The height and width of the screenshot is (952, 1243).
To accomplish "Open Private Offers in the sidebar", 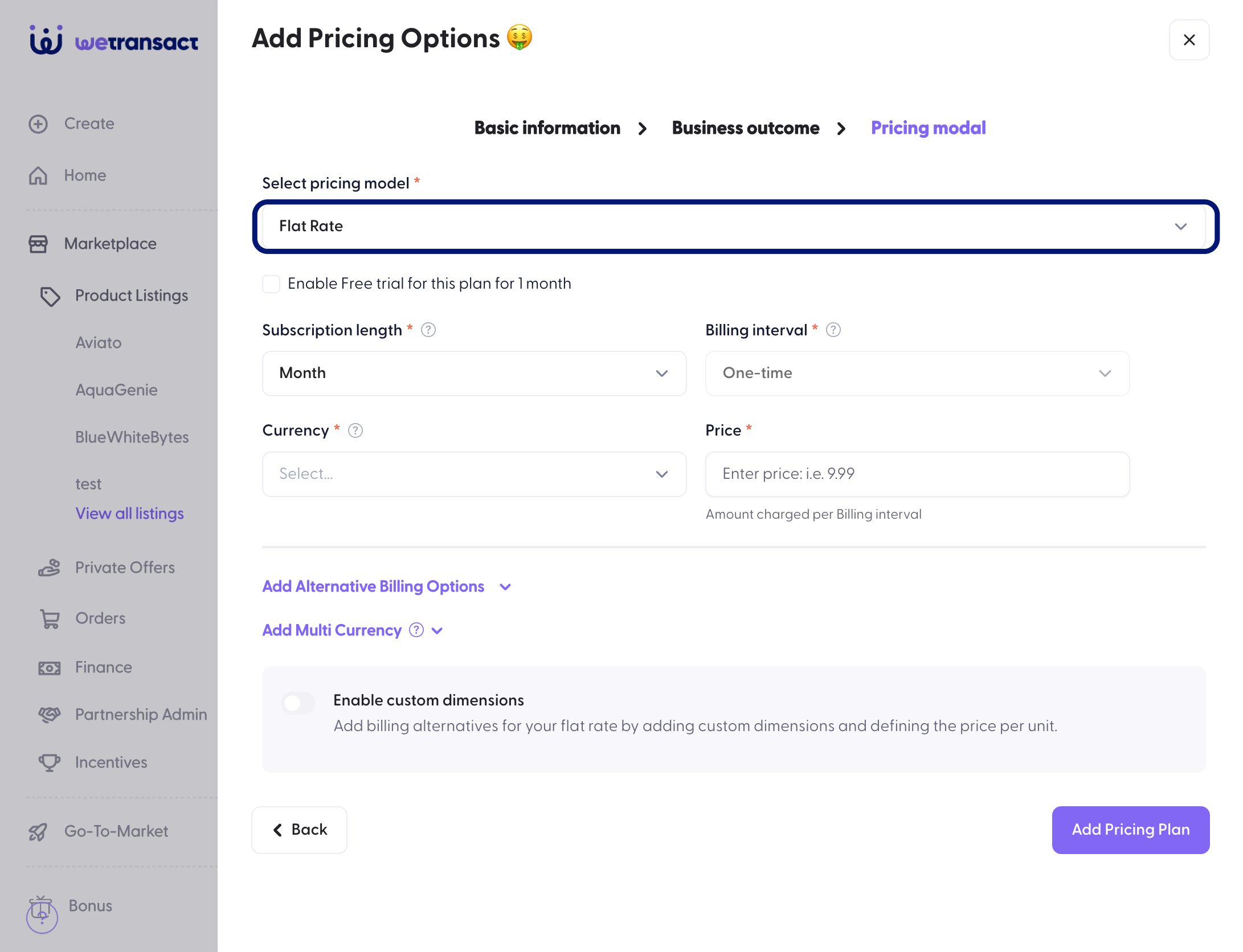I will coord(125,568).
